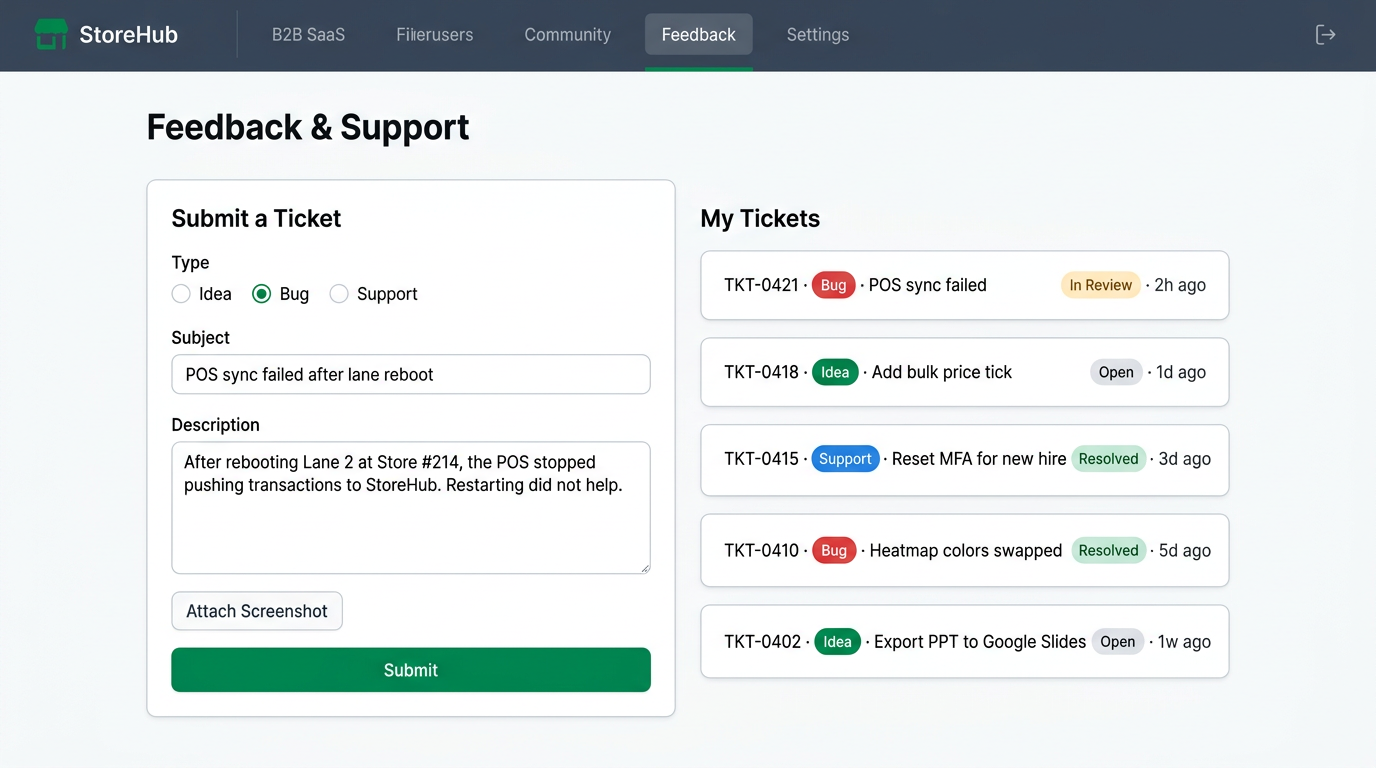Viewport: 1376px width, 768px height.
Task: Open ticket TKT-0410 Heatmap colors swapped
Action: (965, 550)
